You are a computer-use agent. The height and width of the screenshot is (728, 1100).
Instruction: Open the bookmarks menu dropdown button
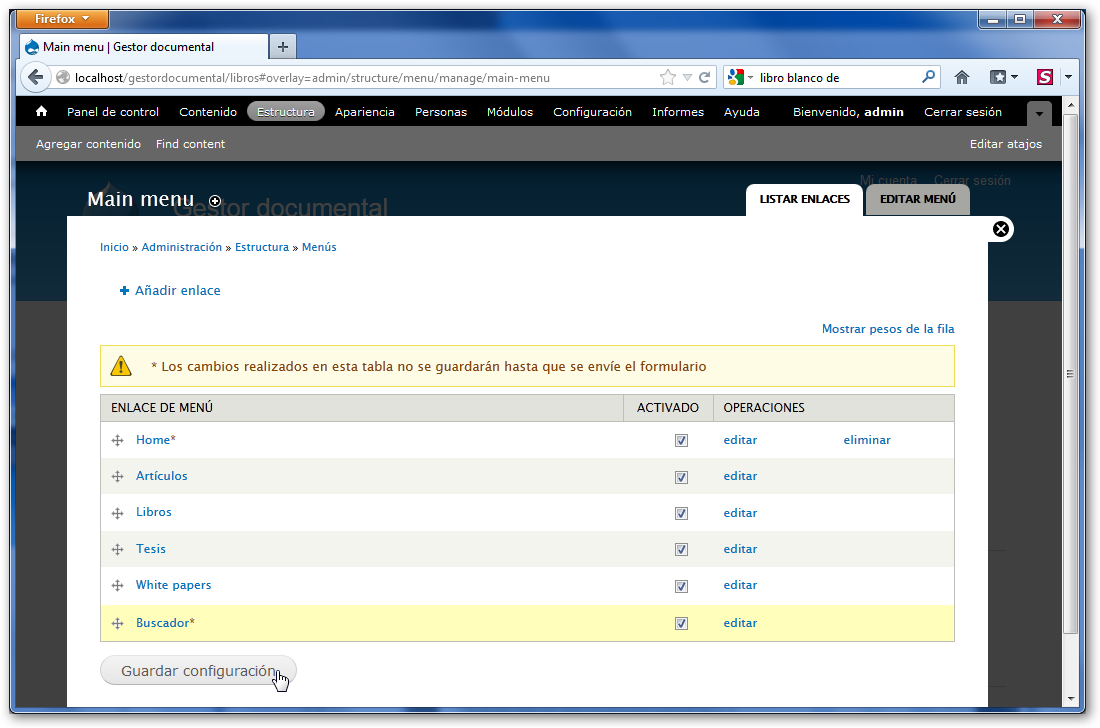tap(1003, 77)
